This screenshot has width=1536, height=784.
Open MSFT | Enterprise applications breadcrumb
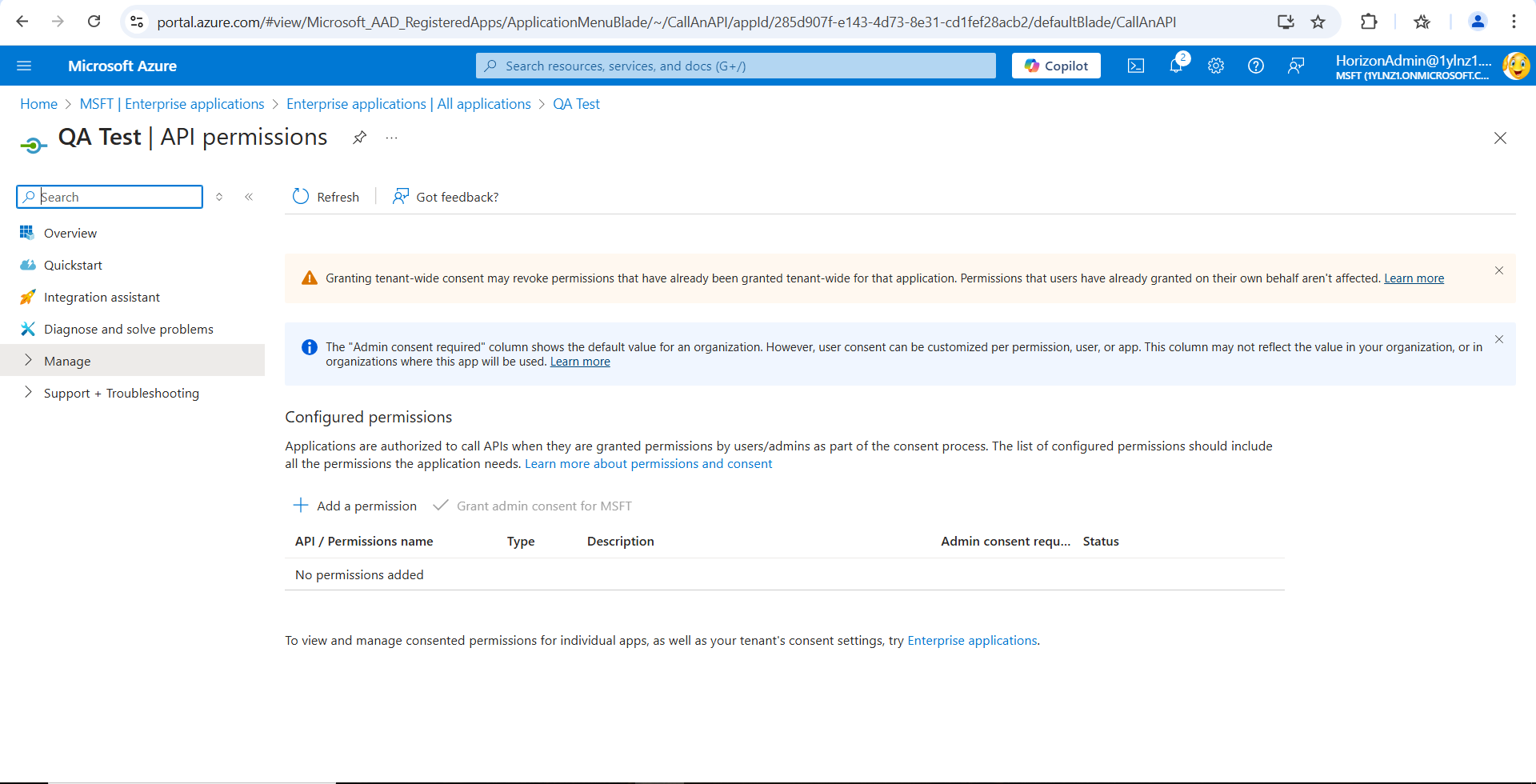(x=172, y=104)
